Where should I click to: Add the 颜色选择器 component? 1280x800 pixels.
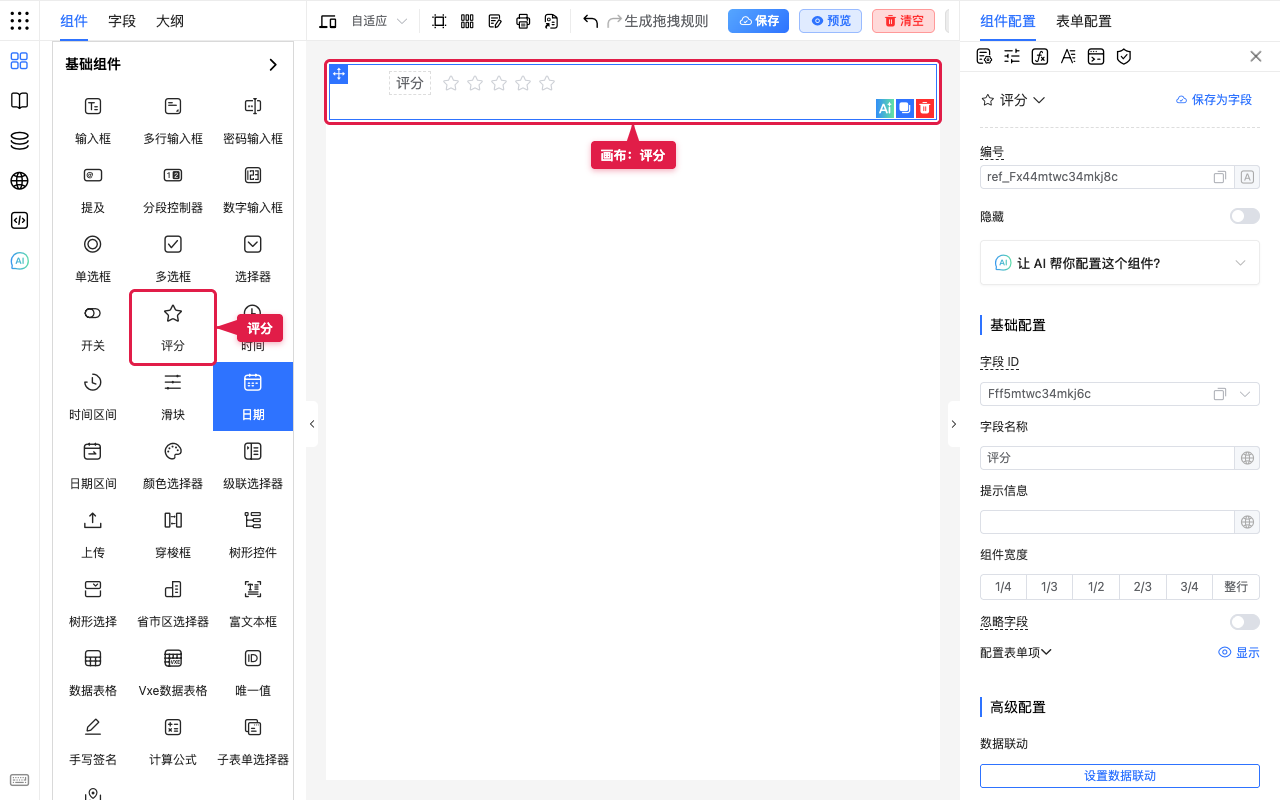coord(173,465)
